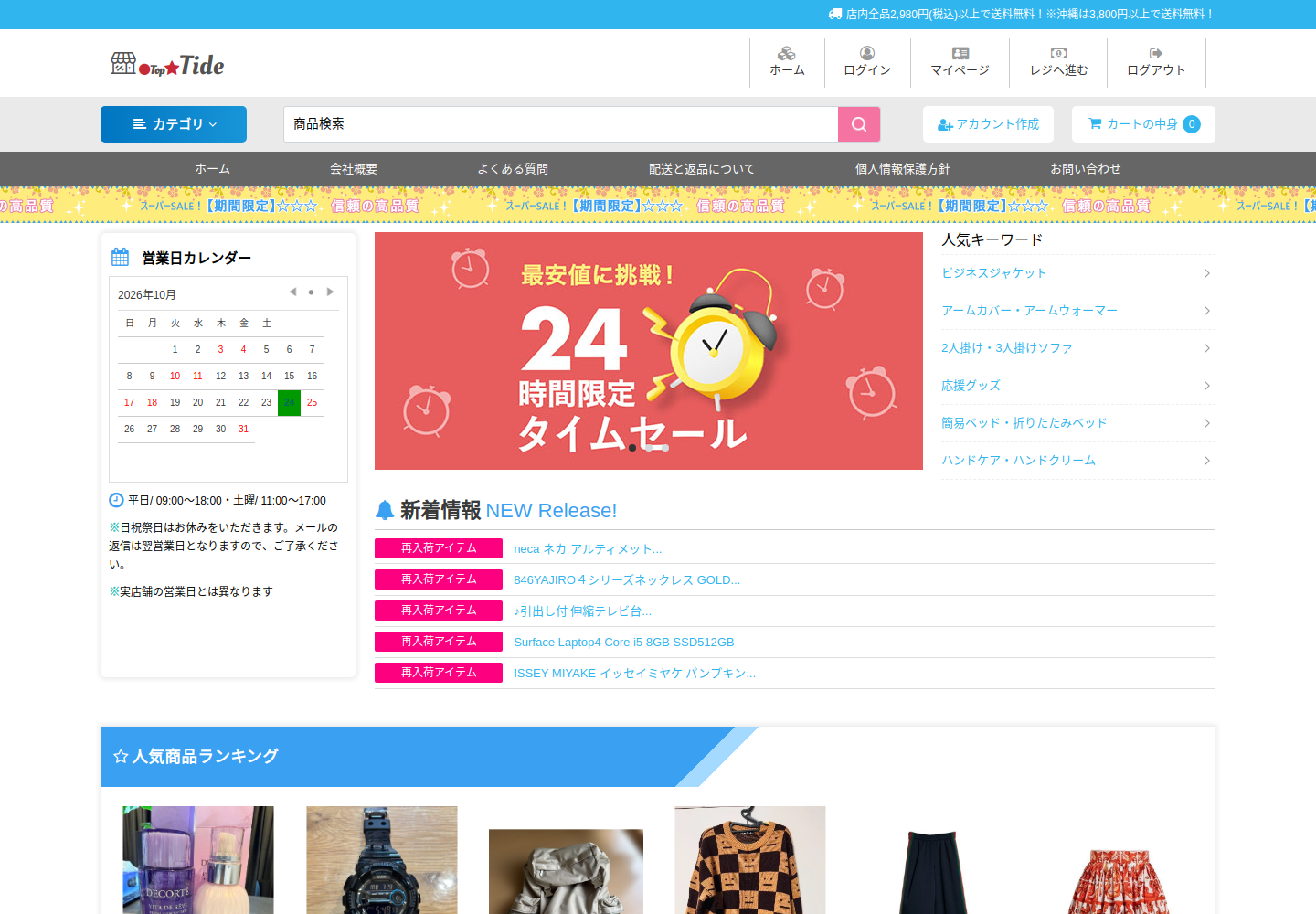This screenshot has width=1316, height=914.
Task: Select date 31 in the calendar
Action: coord(243,429)
